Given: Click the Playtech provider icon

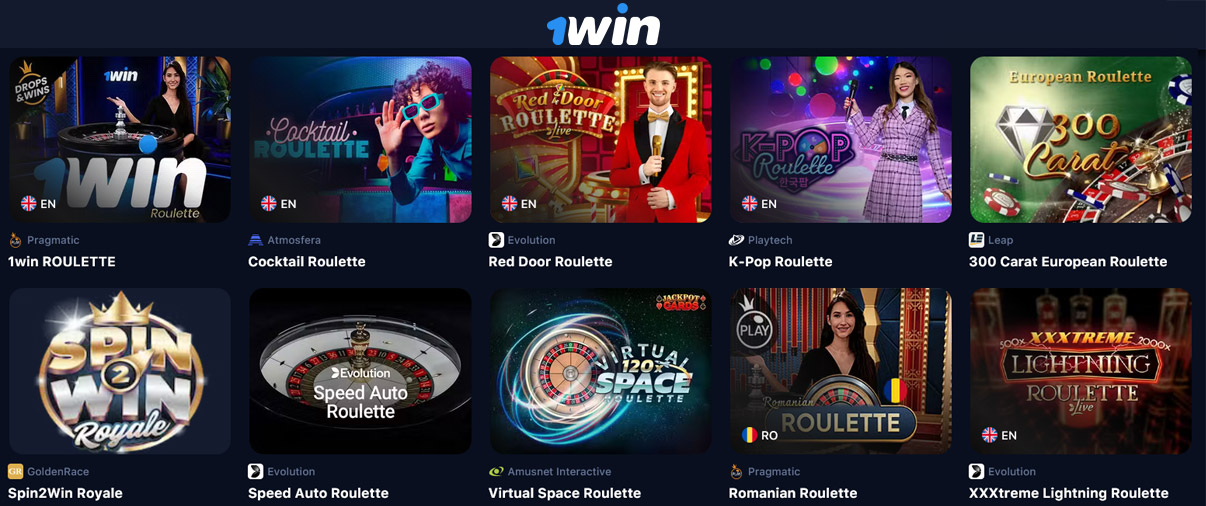Looking at the screenshot, I should (736, 240).
